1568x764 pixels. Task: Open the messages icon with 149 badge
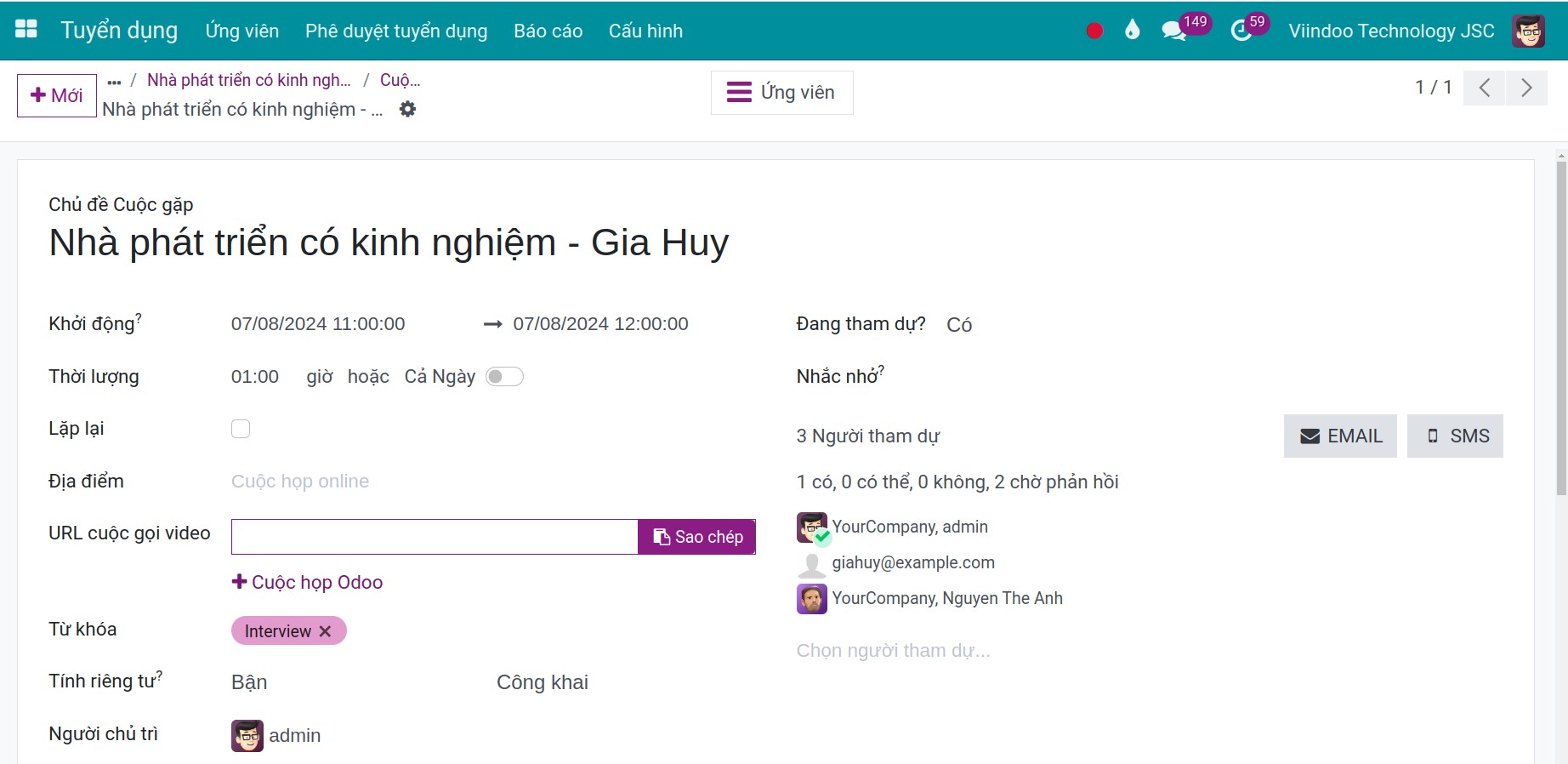tap(1174, 31)
